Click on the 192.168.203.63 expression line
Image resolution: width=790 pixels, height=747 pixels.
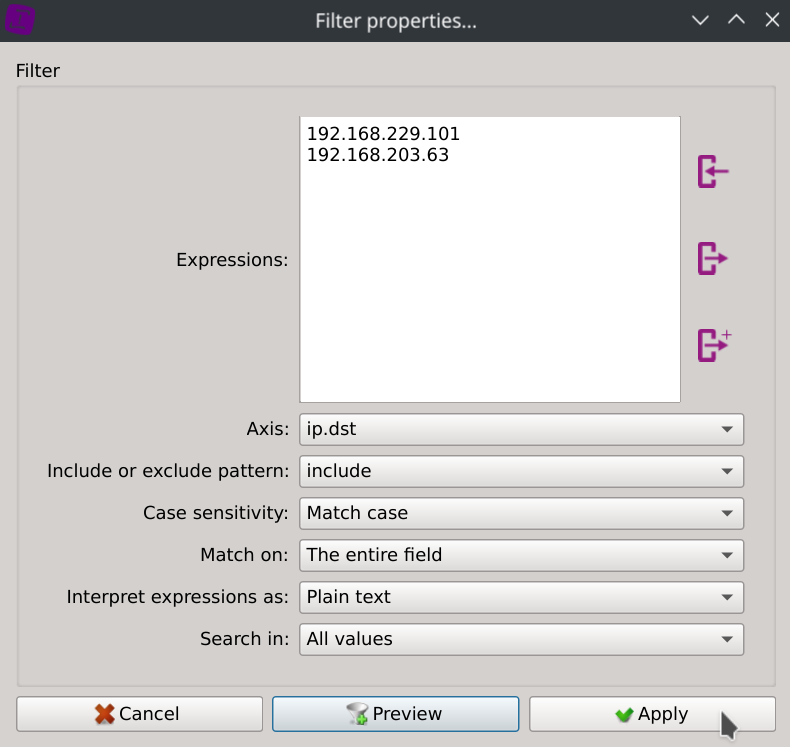[x=378, y=156]
